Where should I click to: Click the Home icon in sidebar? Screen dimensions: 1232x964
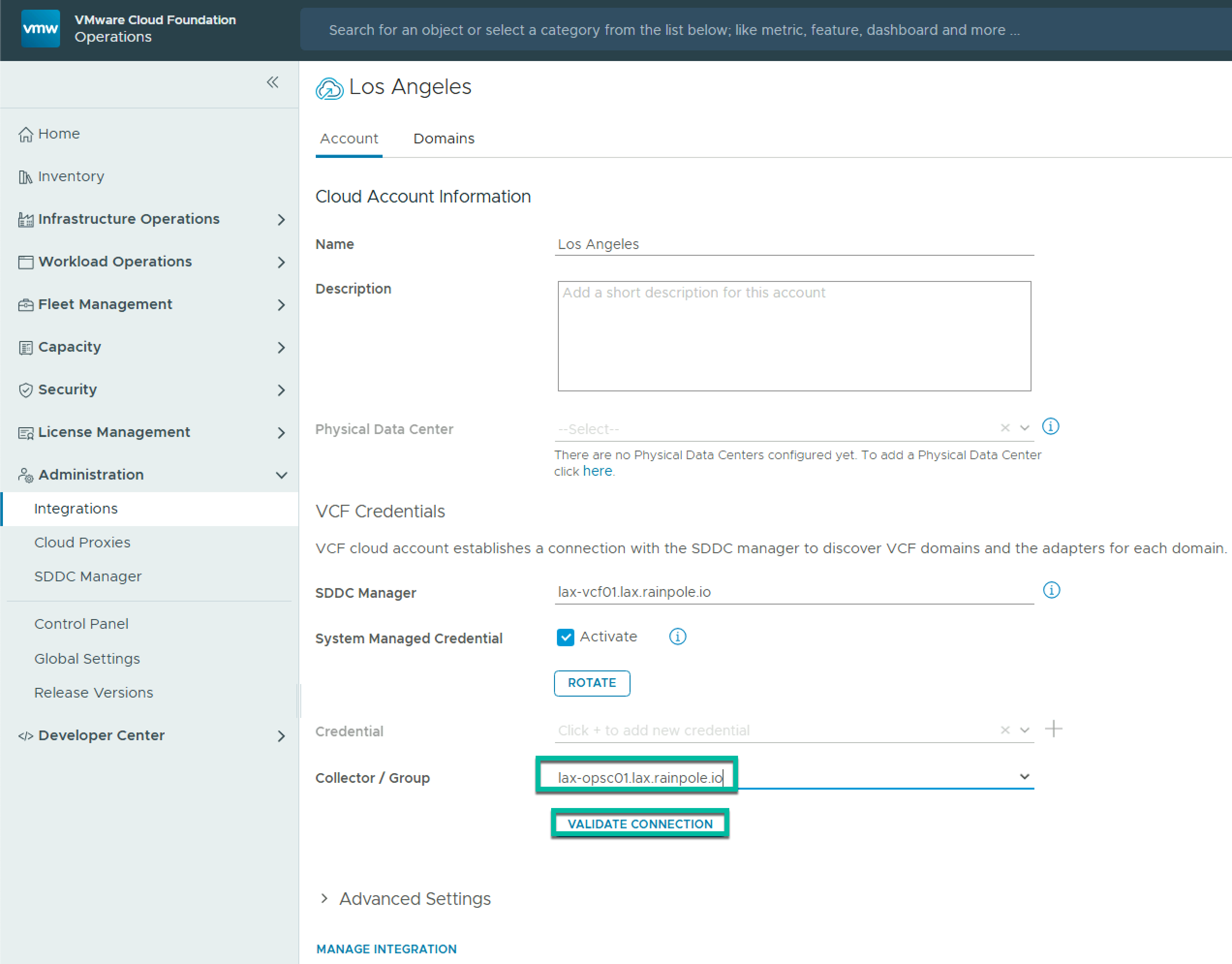(26, 134)
